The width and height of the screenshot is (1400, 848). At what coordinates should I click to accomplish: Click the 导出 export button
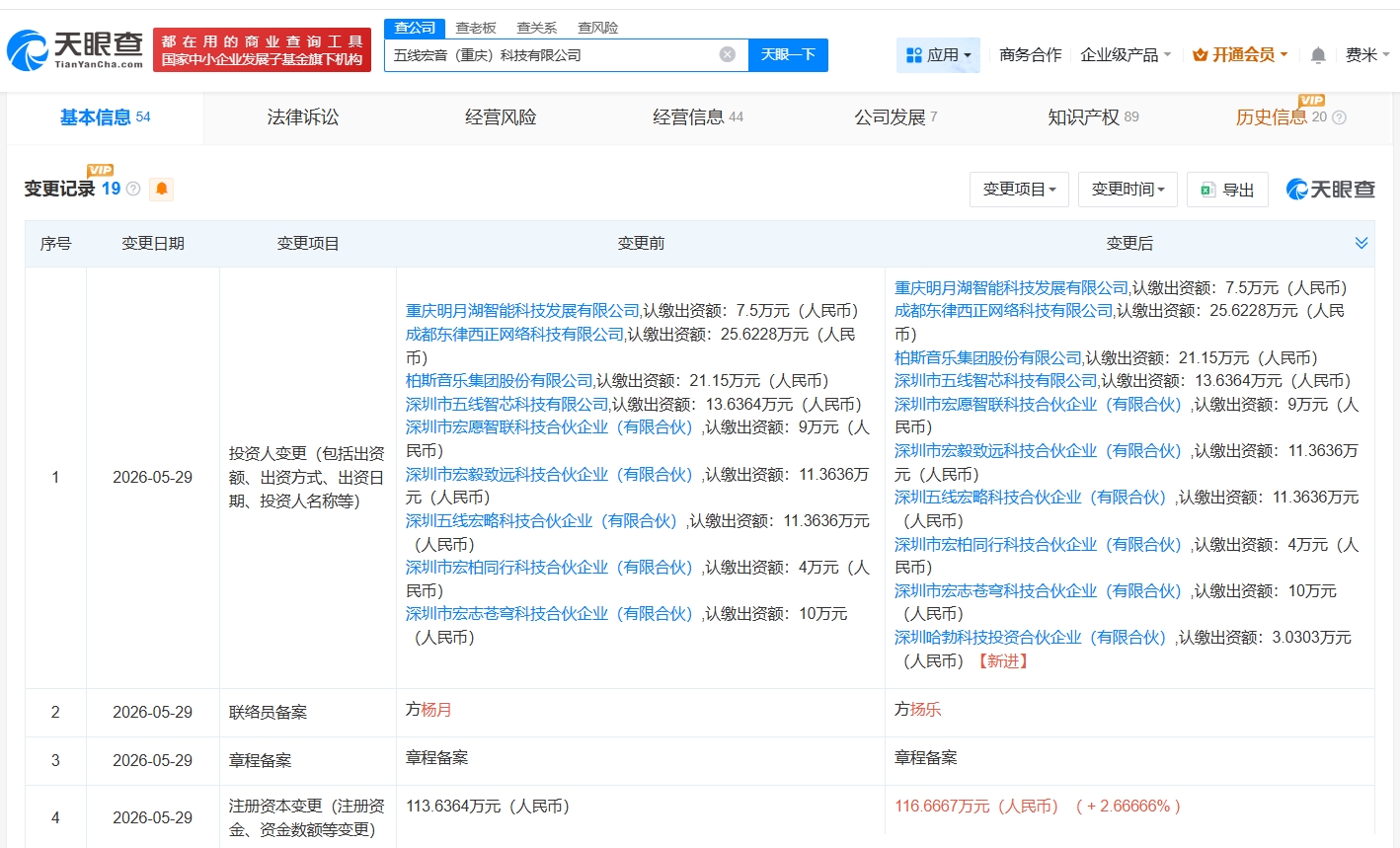coord(1227,190)
